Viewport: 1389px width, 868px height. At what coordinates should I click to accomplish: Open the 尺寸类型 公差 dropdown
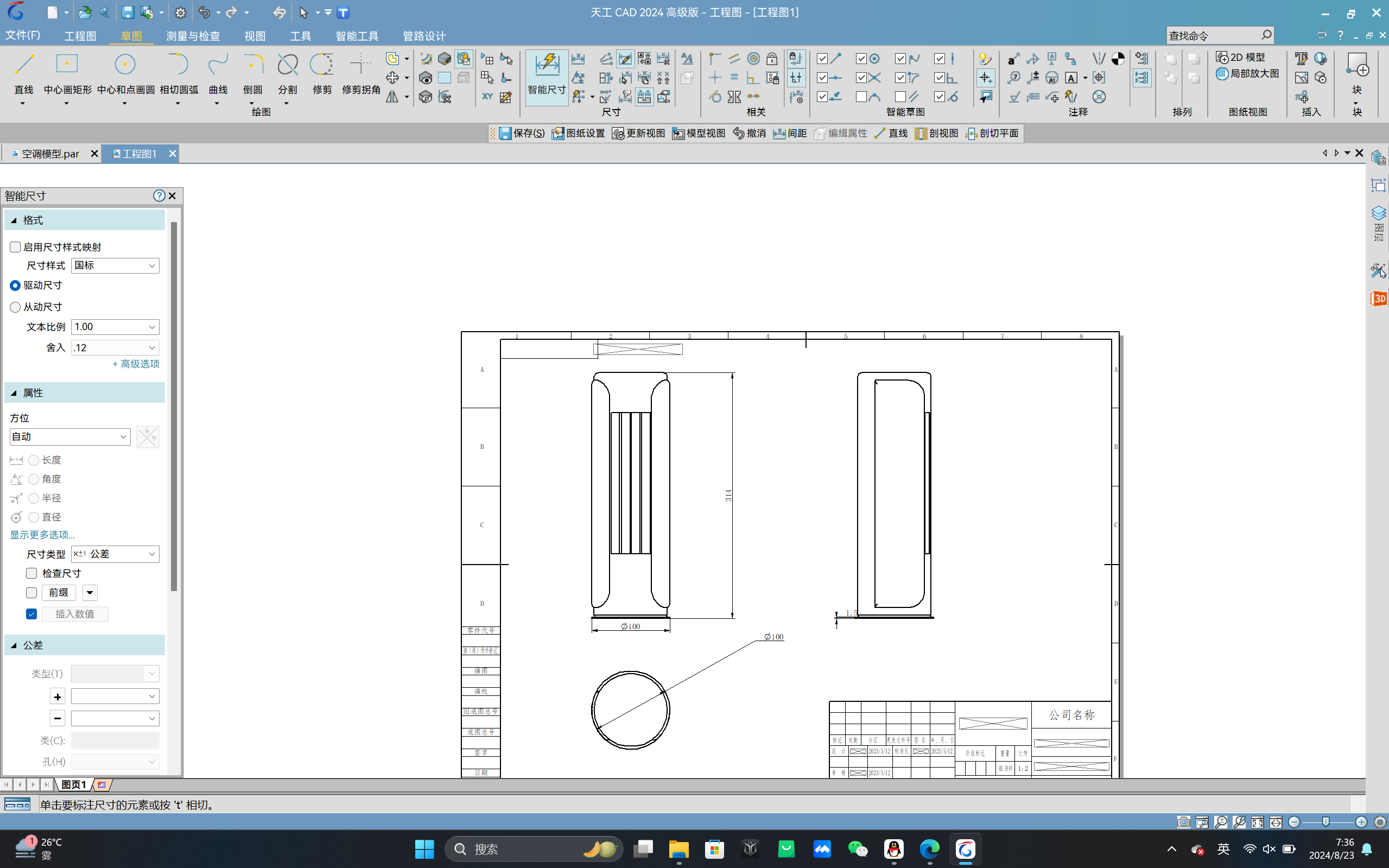pyautogui.click(x=115, y=554)
